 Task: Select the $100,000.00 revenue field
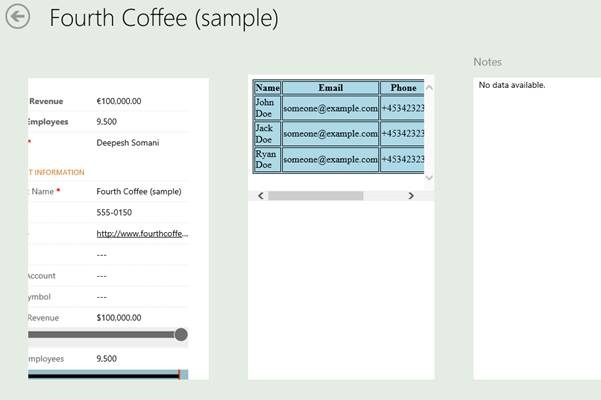click(x=119, y=318)
